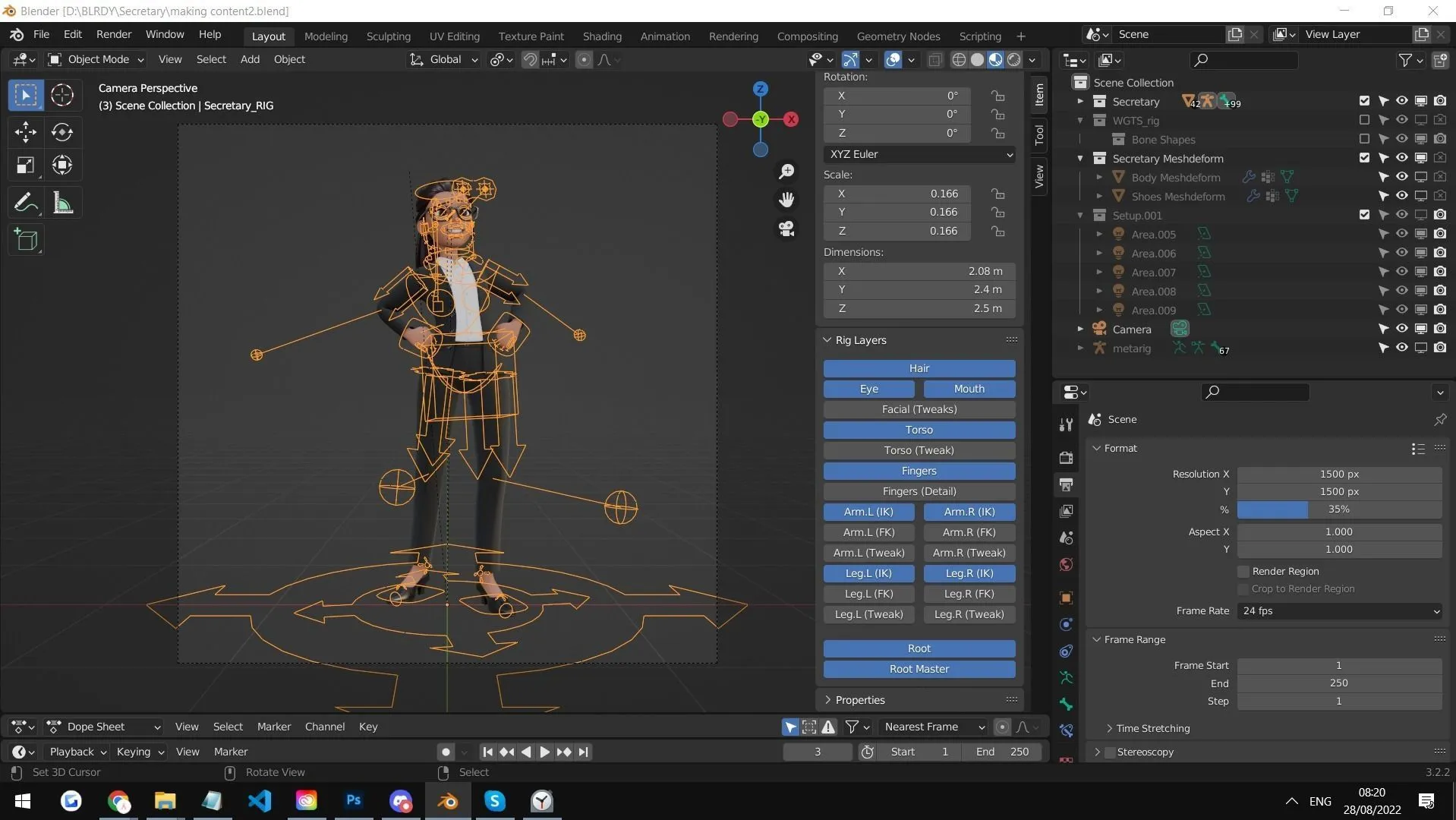Viewport: 1456px width, 820px height.
Task: Open the Frame Rate dropdown
Action: 1338,611
